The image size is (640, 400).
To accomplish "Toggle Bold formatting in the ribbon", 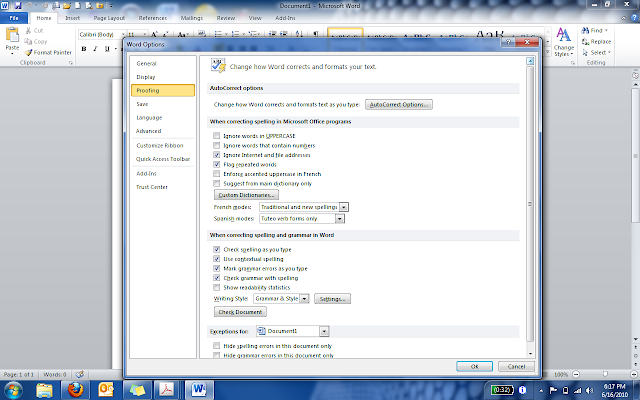I will click(84, 49).
